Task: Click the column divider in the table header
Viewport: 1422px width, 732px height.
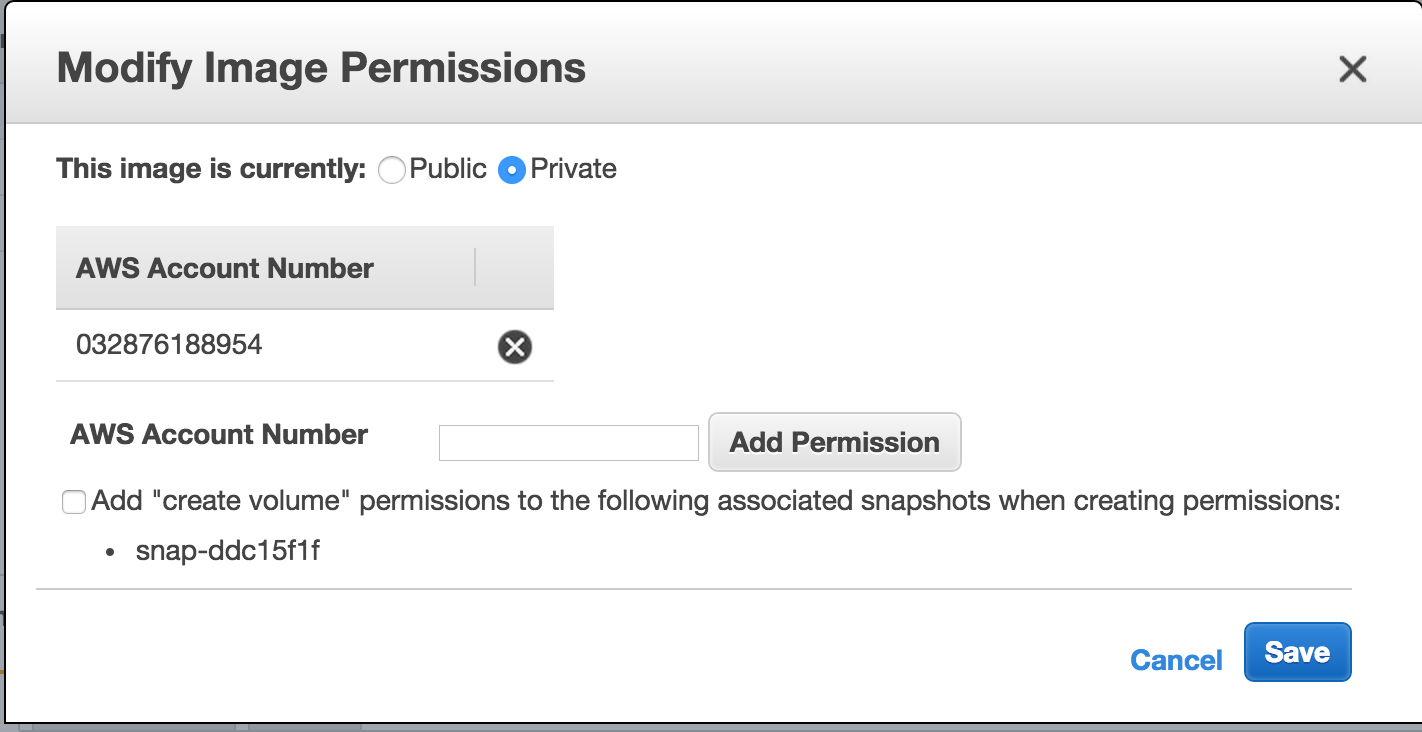Action: (475, 268)
